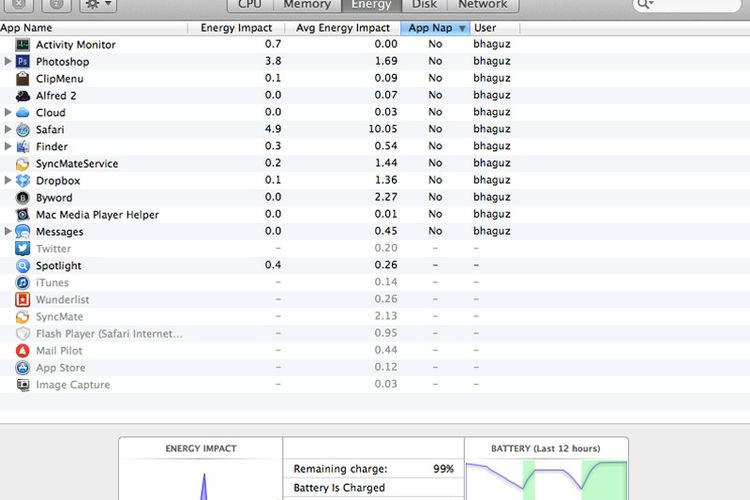Select the Safari row name text
The image size is (750, 500).
coord(50,130)
